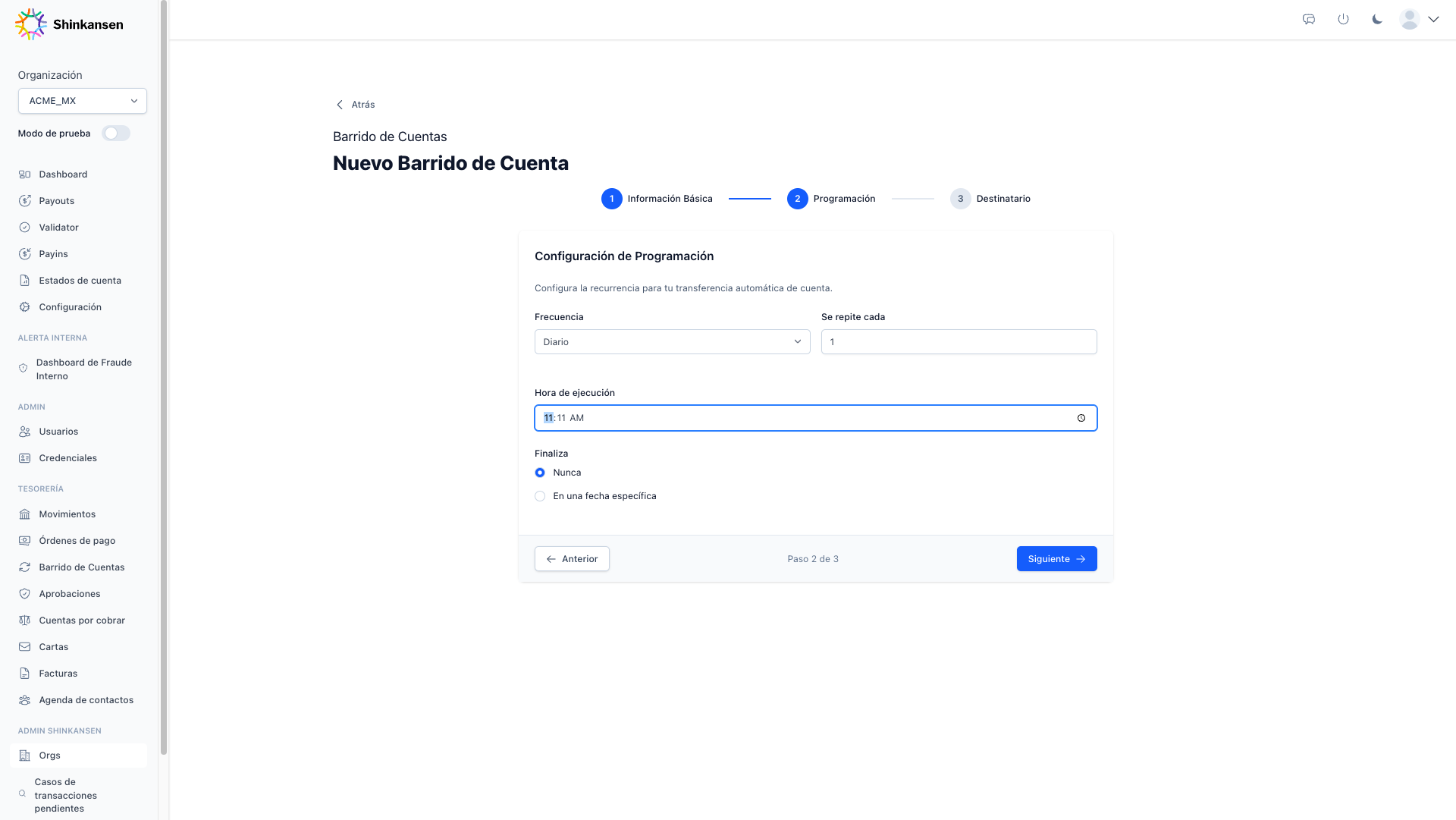The height and width of the screenshot is (820, 1456).
Task: Go to step 1 Información Básica
Action: (x=657, y=199)
